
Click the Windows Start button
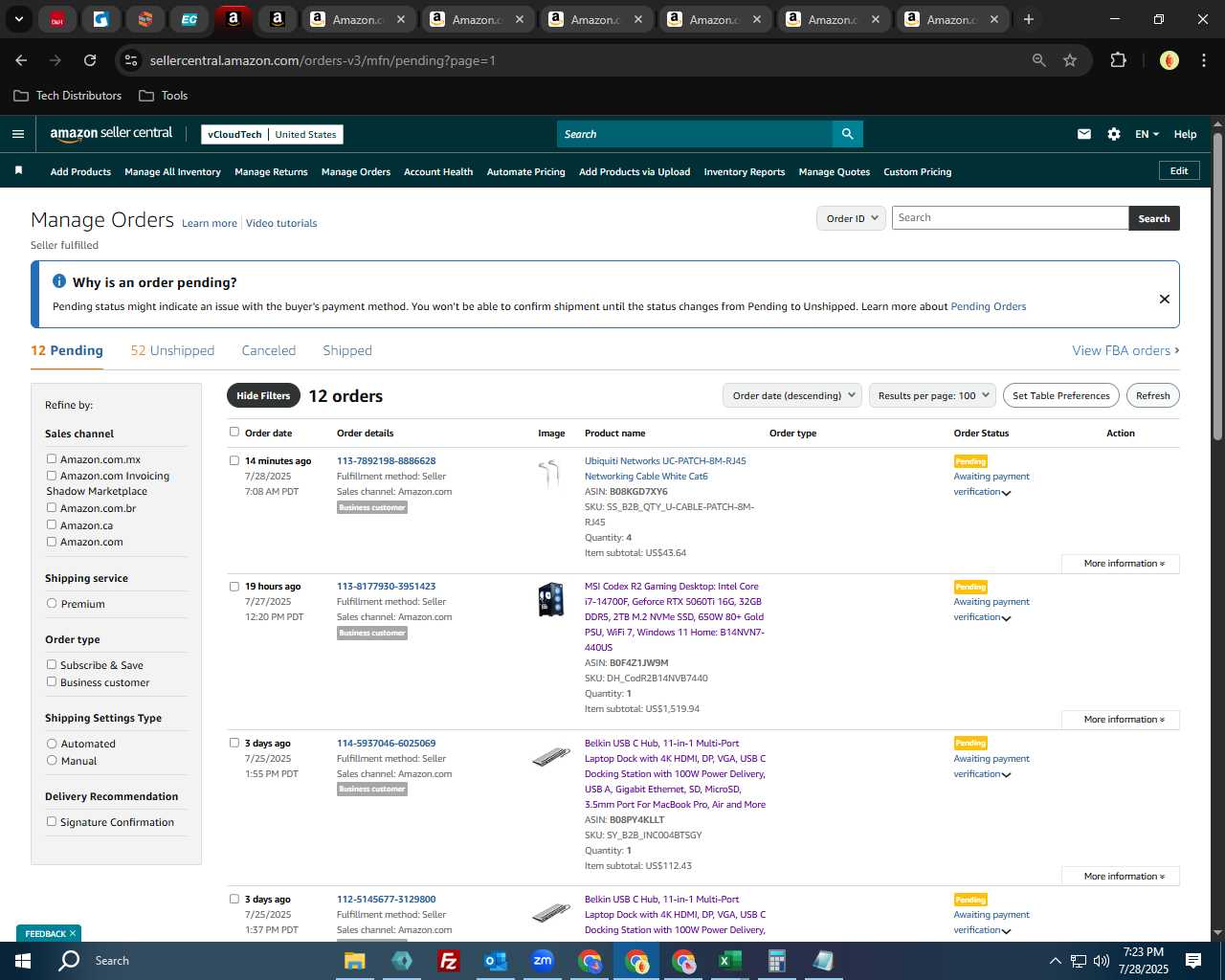coord(23,961)
